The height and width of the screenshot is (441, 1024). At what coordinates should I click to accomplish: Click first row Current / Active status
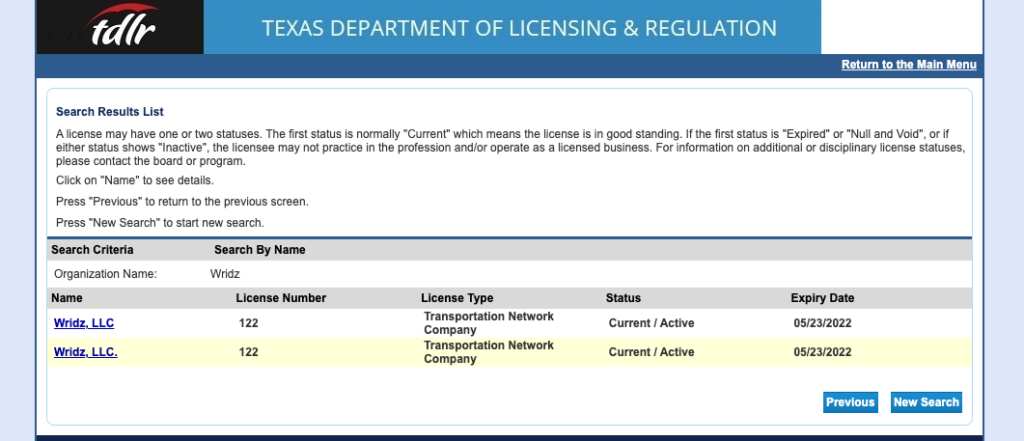pos(651,323)
